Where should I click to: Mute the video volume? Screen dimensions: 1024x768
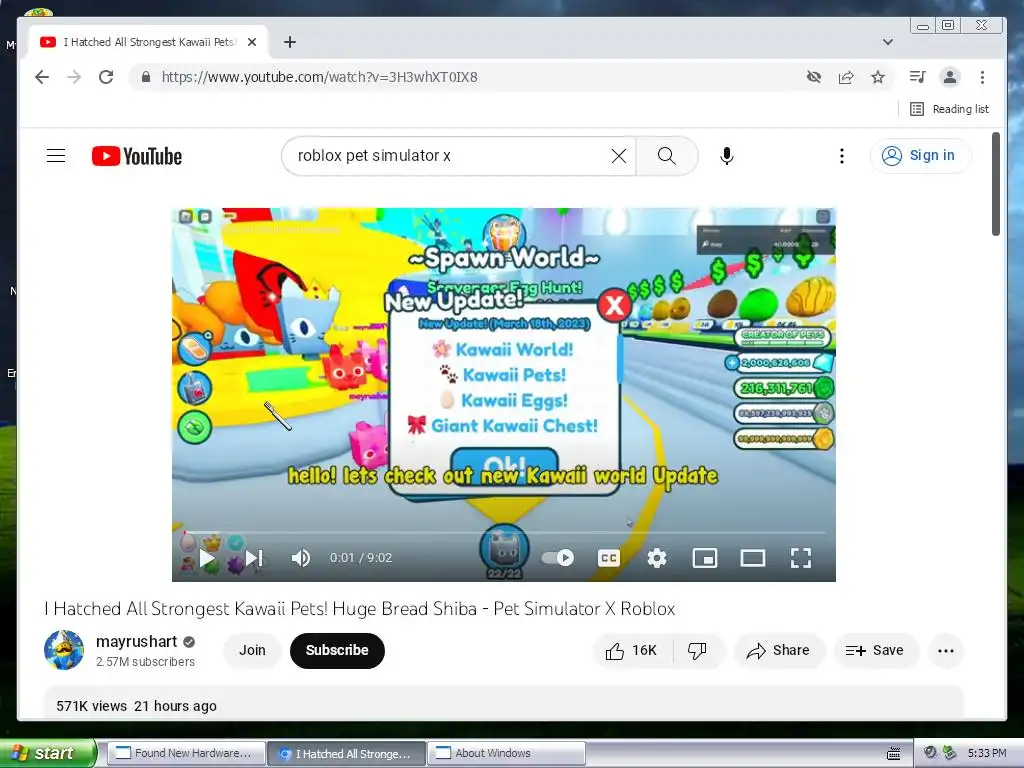[301, 558]
